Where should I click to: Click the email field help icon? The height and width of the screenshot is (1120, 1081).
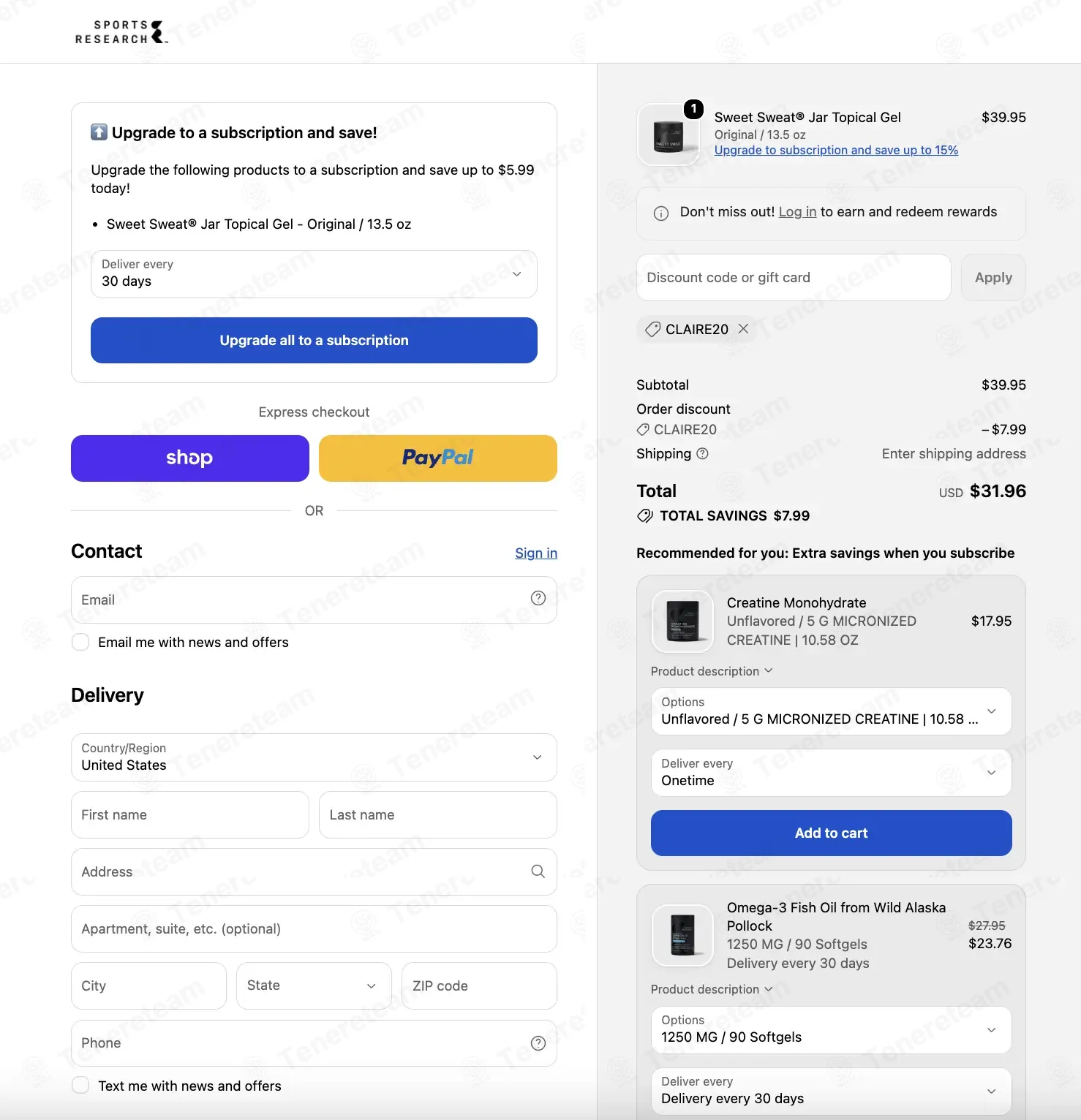[538, 598]
